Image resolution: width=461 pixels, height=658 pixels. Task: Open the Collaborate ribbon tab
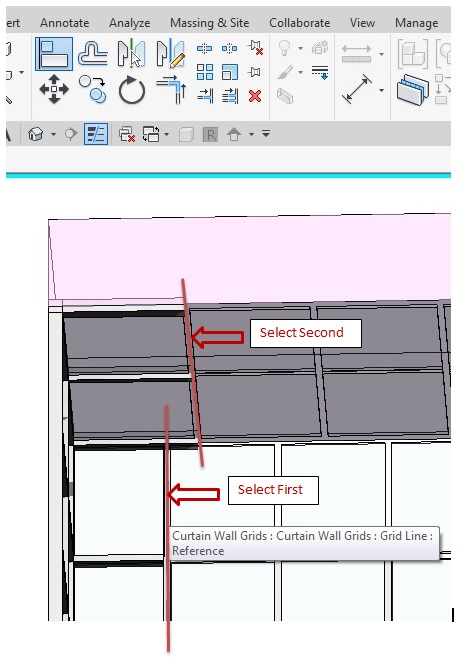pos(300,23)
